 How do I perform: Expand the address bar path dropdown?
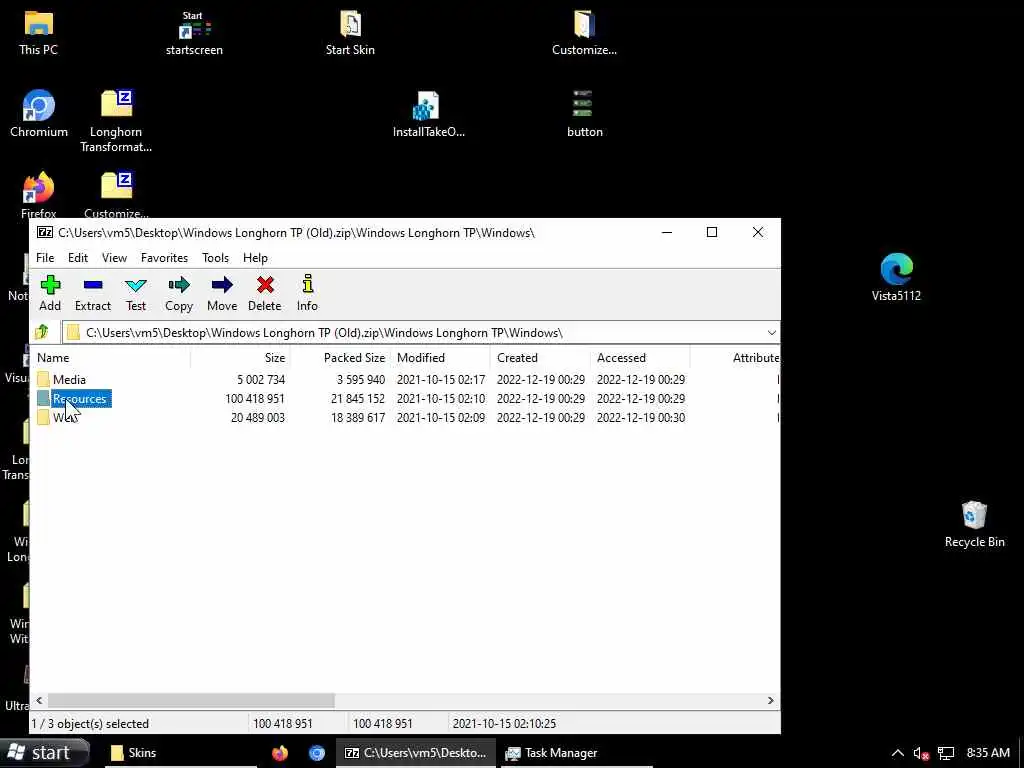(x=771, y=333)
